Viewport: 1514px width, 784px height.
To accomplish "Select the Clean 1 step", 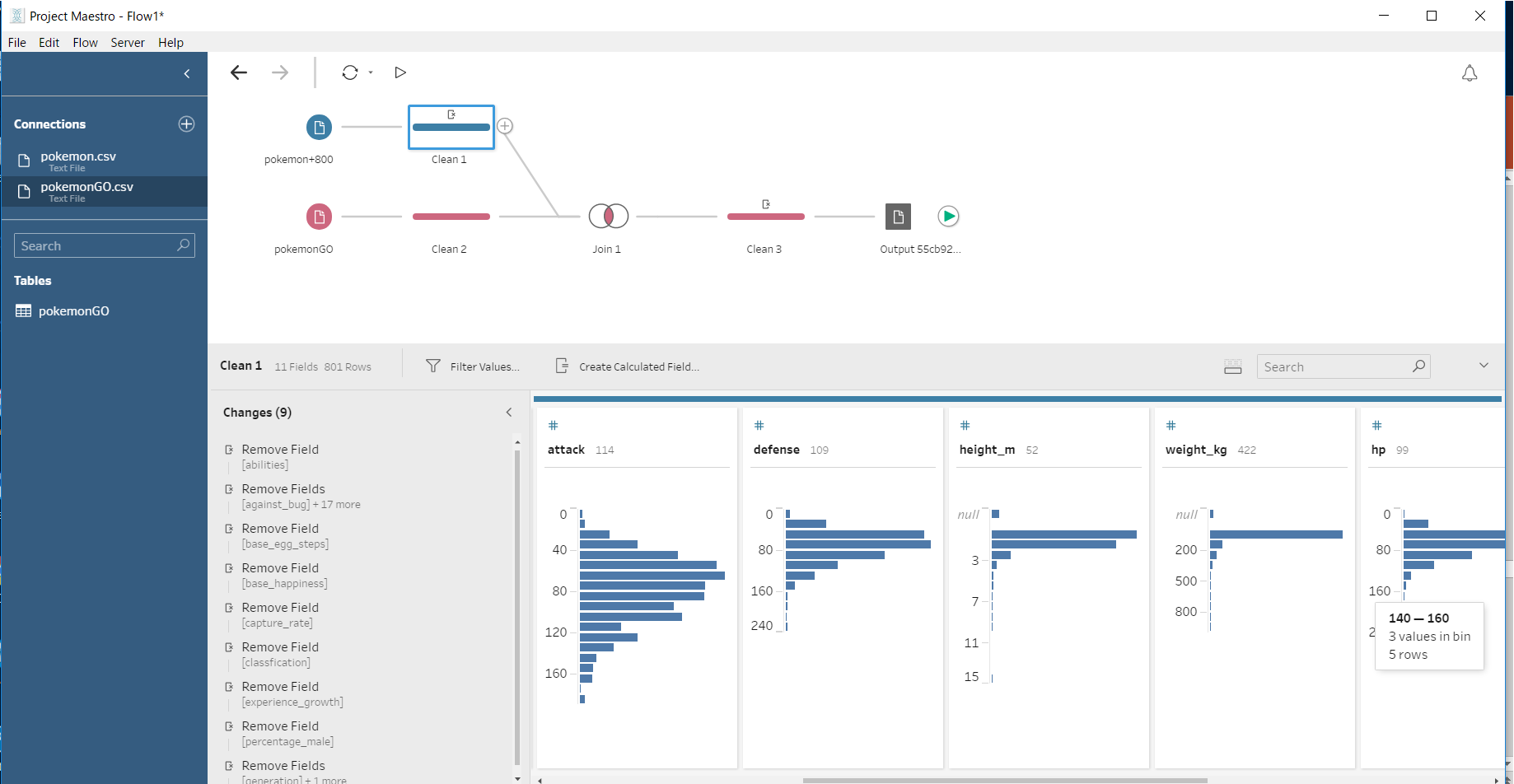I will [x=451, y=127].
